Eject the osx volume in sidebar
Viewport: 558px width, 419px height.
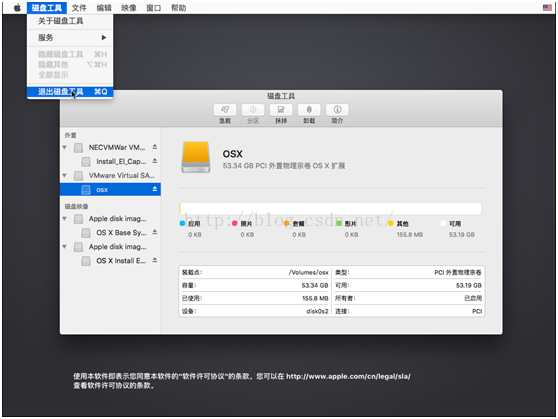pyautogui.click(x=155, y=189)
